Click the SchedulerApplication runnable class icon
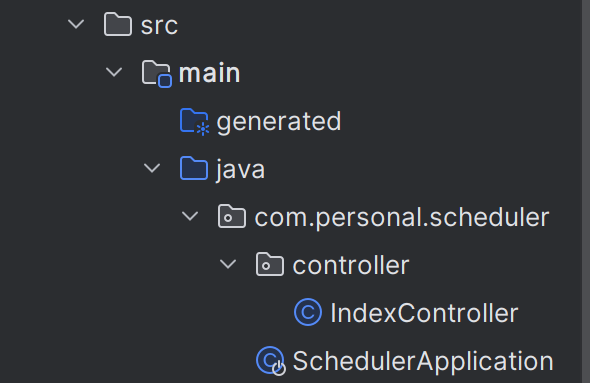The image size is (590, 383). click(271, 361)
